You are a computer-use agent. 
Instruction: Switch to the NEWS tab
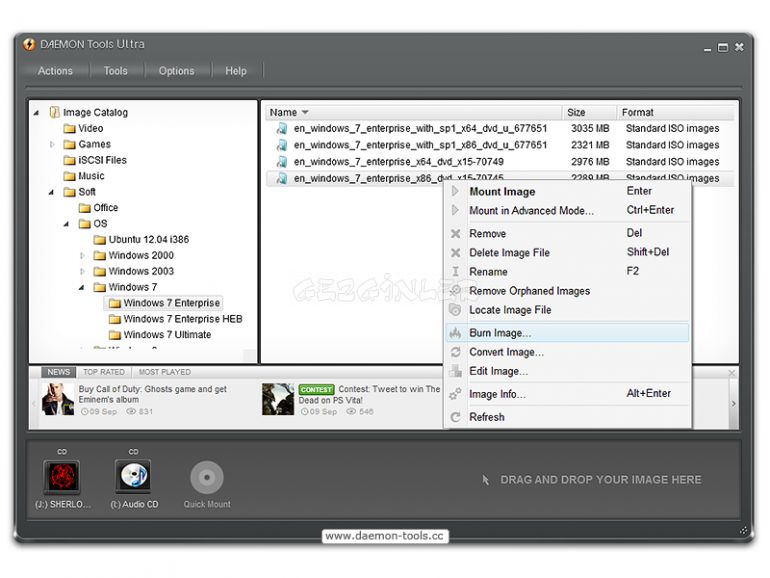(x=58, y=372)
